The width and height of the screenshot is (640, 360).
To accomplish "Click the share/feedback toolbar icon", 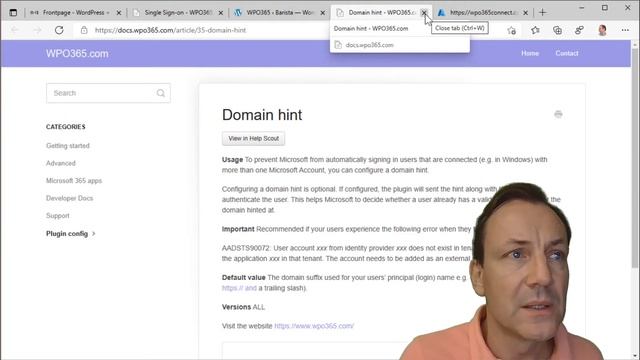I will pyautogui.click(x=579, y=30).
